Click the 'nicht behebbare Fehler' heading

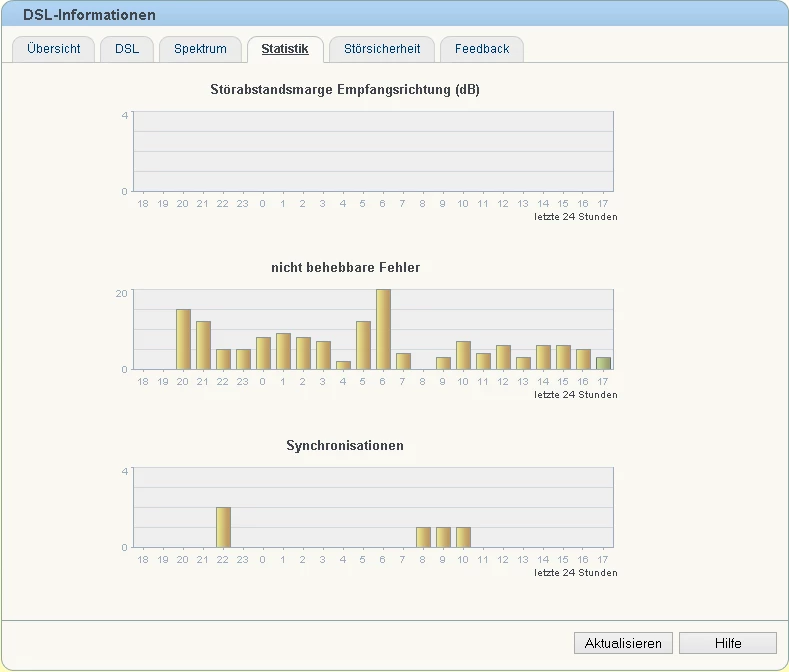pos(345,267)
